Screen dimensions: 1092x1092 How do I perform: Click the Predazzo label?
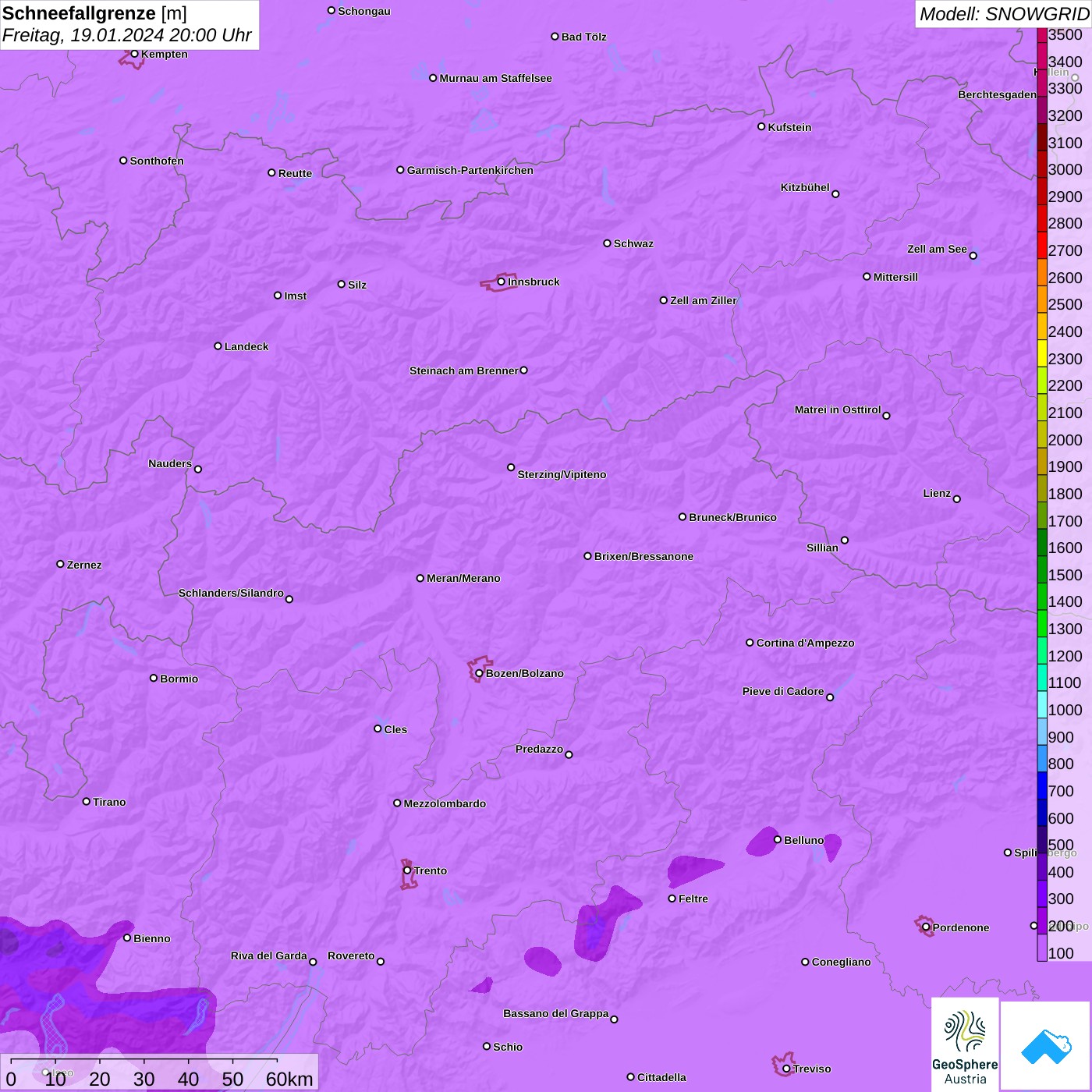click(x=539, y=749)
